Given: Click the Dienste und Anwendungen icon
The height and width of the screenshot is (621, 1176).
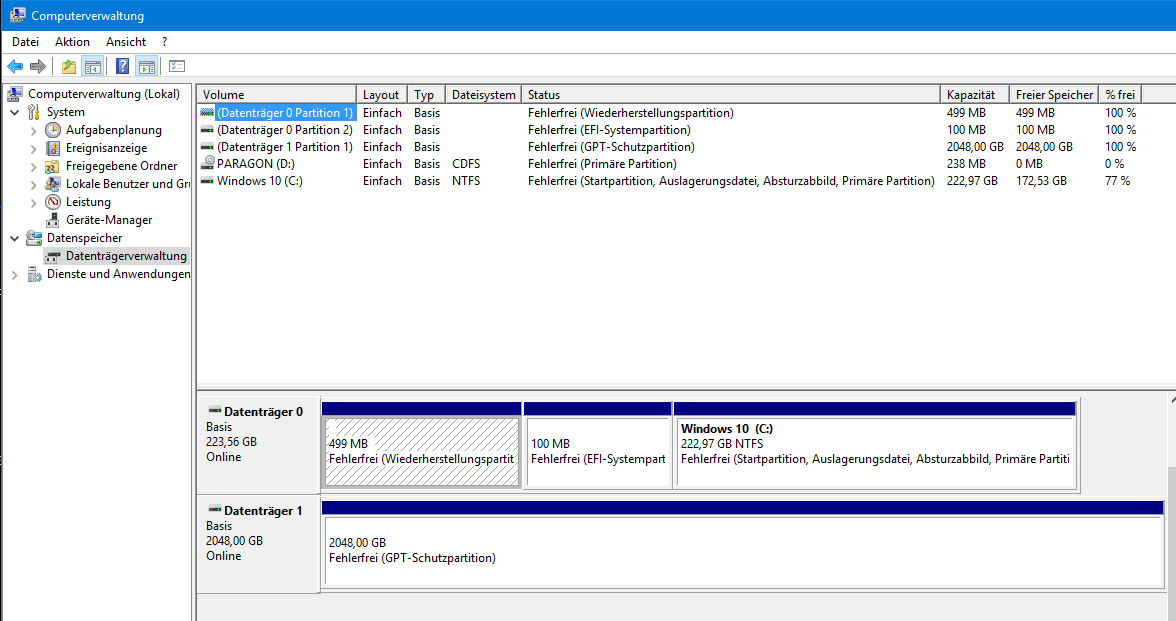Looking at the screenshot, I should point(34,274).
